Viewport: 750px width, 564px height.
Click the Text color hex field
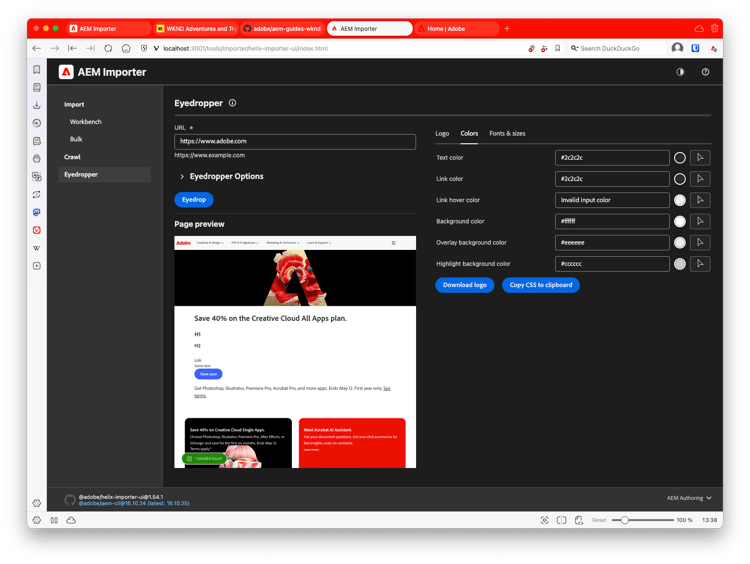[612, 157]
